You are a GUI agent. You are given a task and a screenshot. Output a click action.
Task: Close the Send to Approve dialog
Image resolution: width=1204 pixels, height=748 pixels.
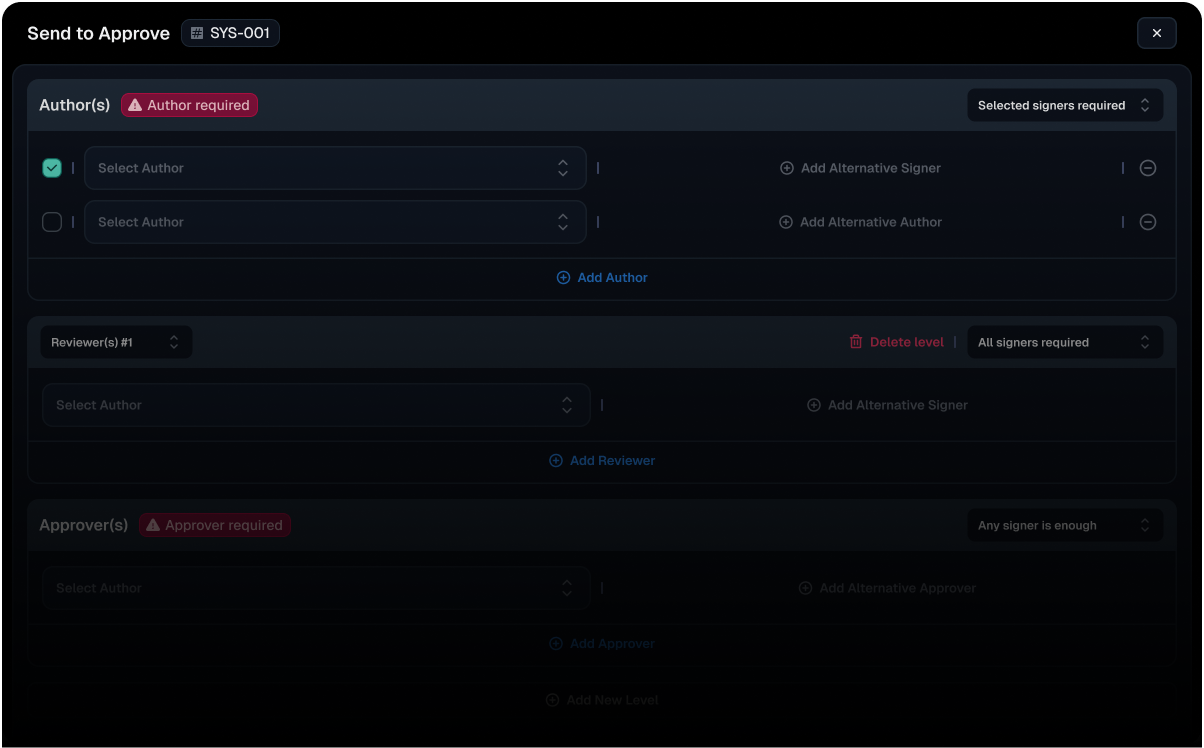1156,33
